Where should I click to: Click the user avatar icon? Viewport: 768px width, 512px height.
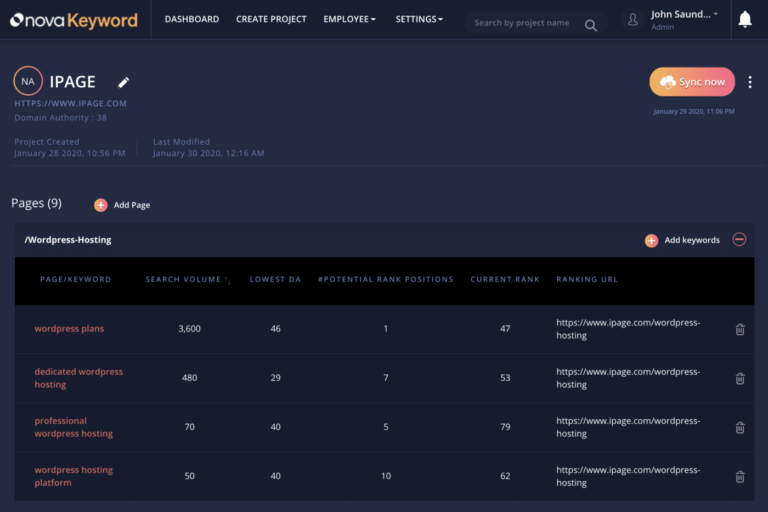pyautogui.click(x=632, y=20)
